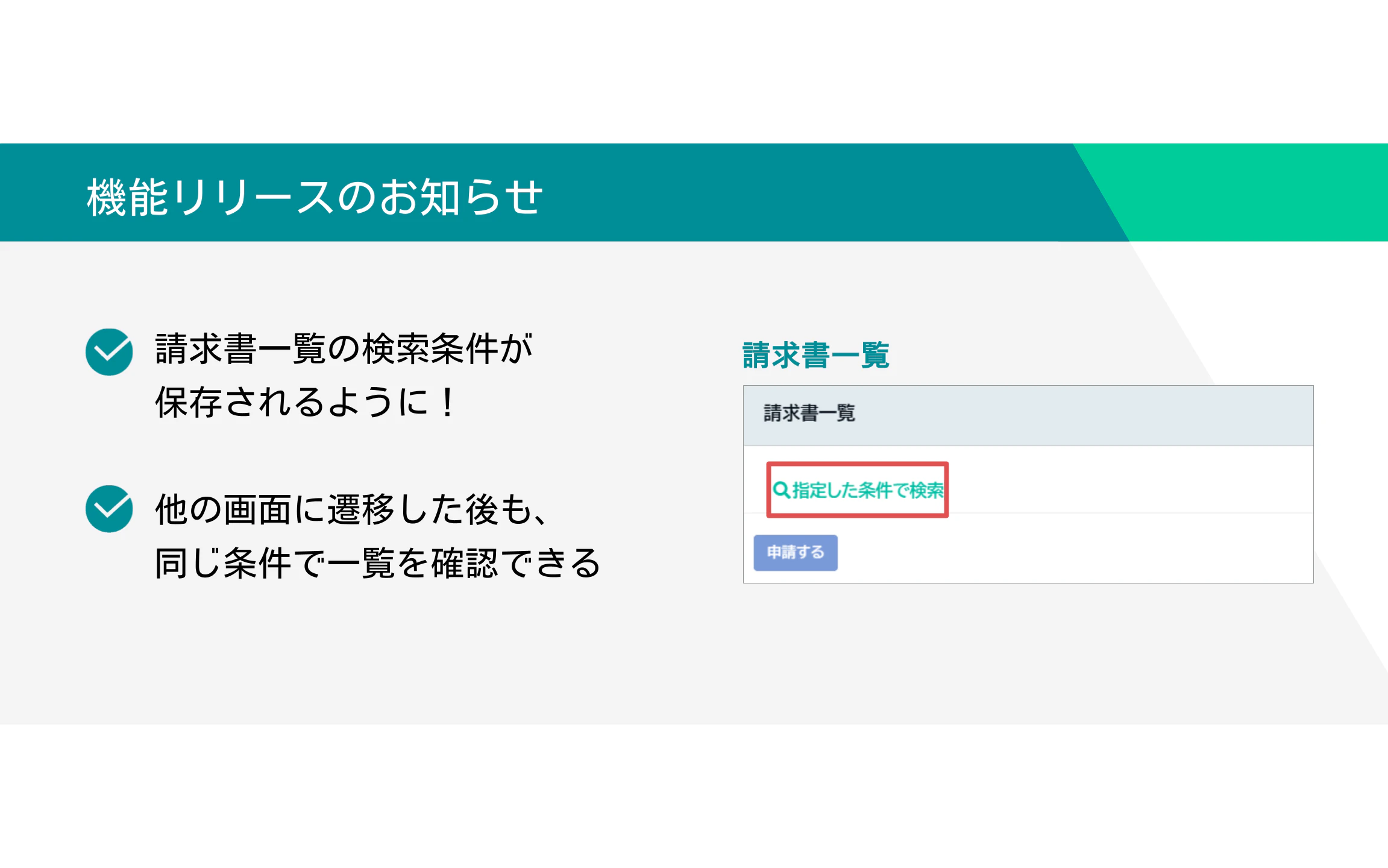This screenshot has height=868, width=1388.
Task: Select the text line 保存されるように！
Action: pyautogui.click(x=304, y=403)
